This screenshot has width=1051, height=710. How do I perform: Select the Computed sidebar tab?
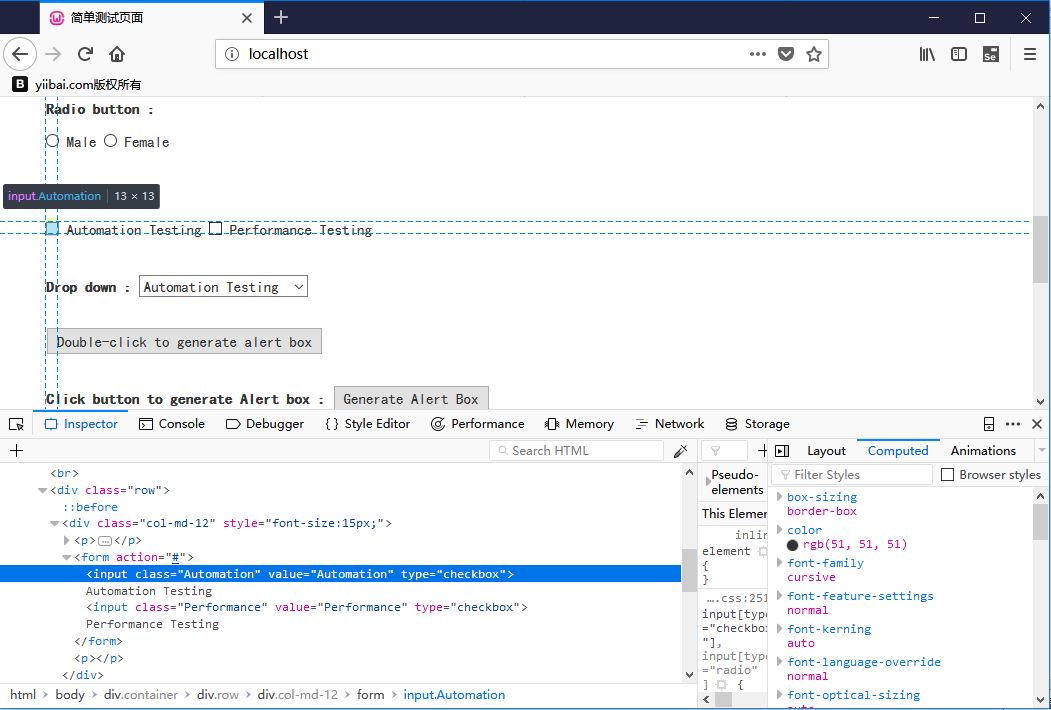click(x=898, y=451)
